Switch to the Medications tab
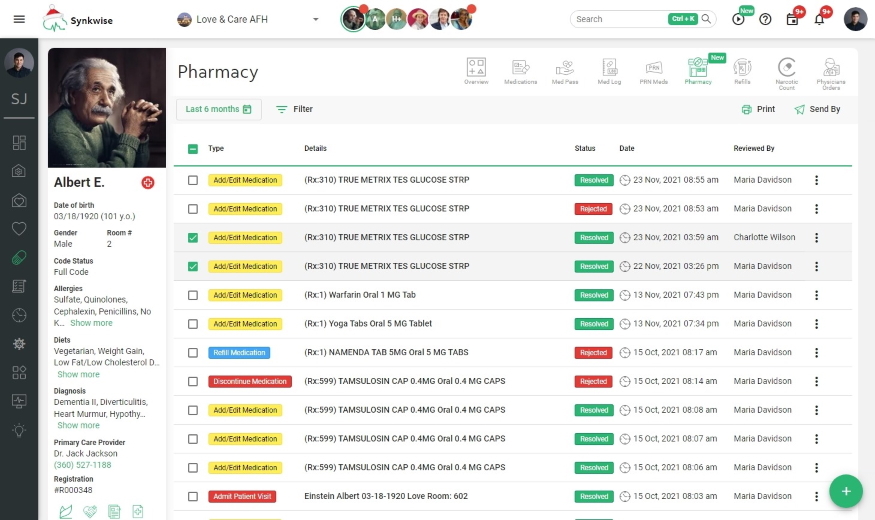875x520 pixels. (x=520, y=70)
